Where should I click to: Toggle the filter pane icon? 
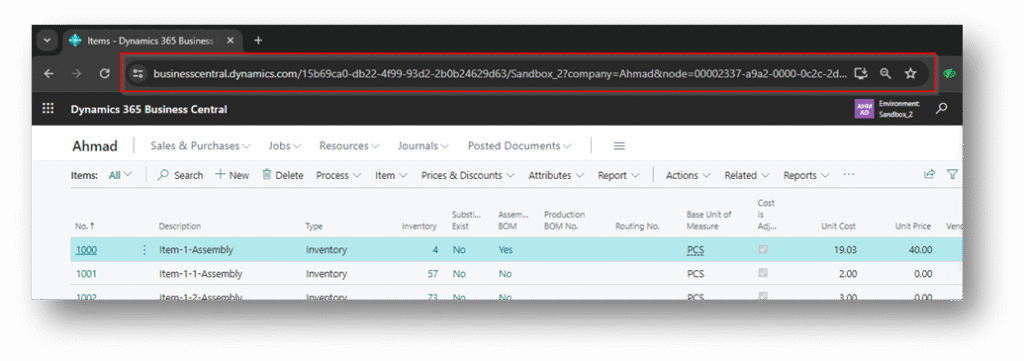tap(953, 174)
